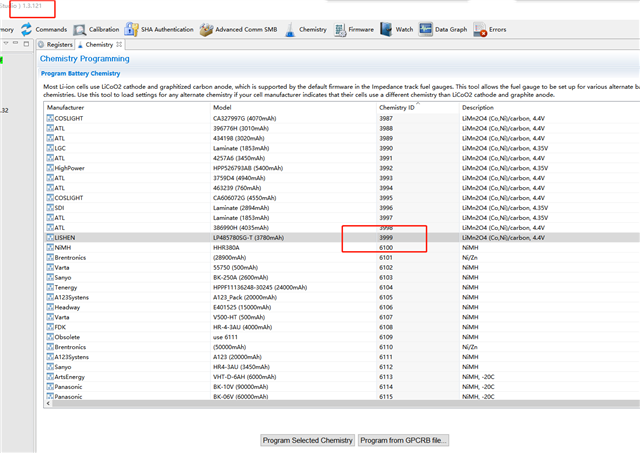Open the Firmware toolbar icon
Screen dimensions: 640x453
click(340, 30)
